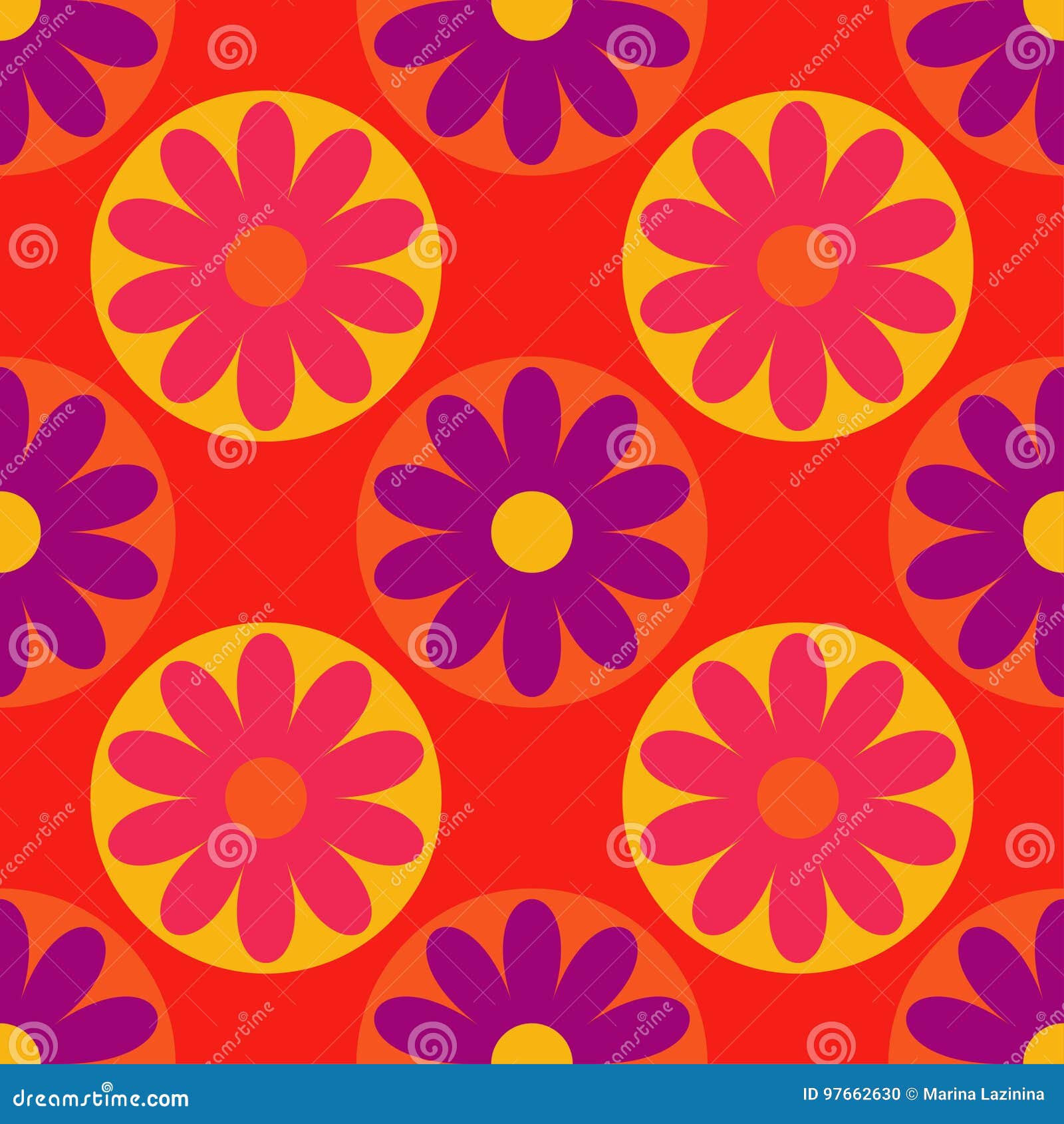Toggle the orange center of the top-left pink flower
1064x1124 pixels.
click(266, 266)
